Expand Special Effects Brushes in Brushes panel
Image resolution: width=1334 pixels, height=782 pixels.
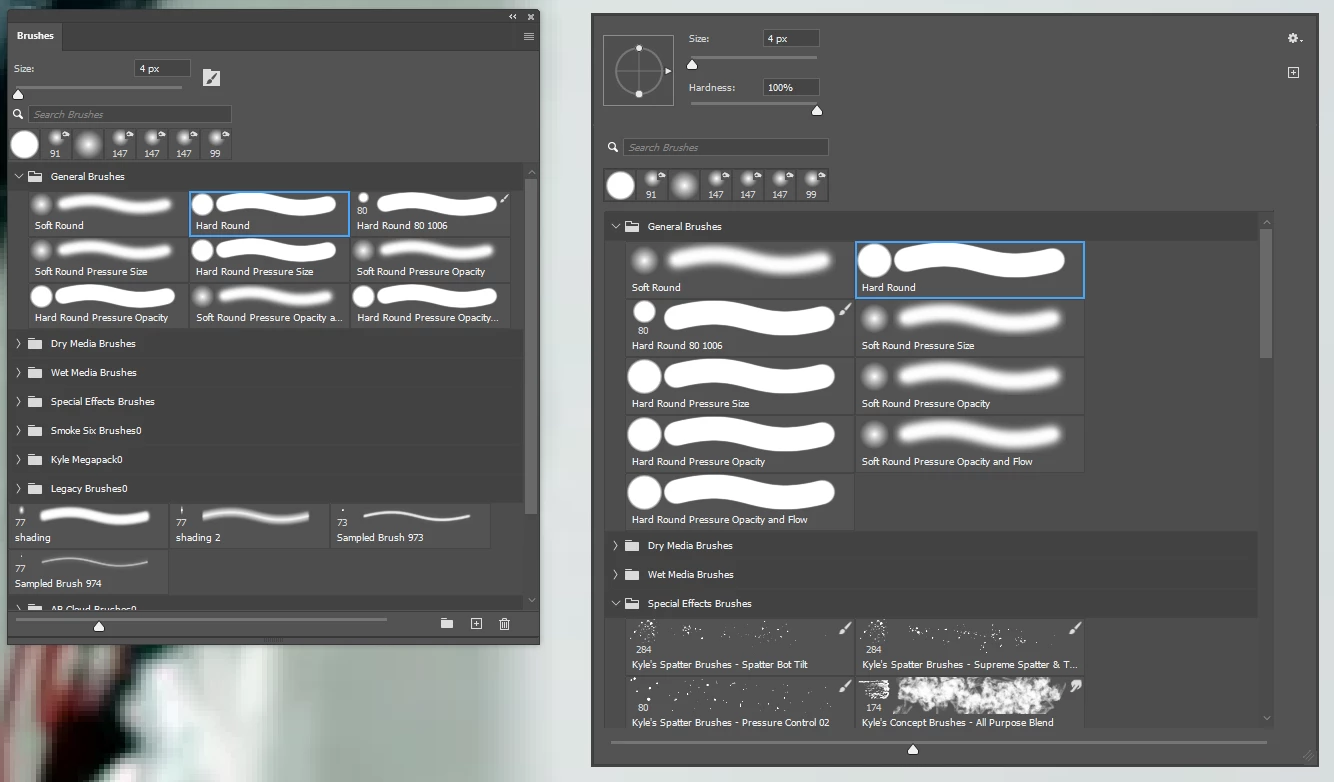click(18, 401)
